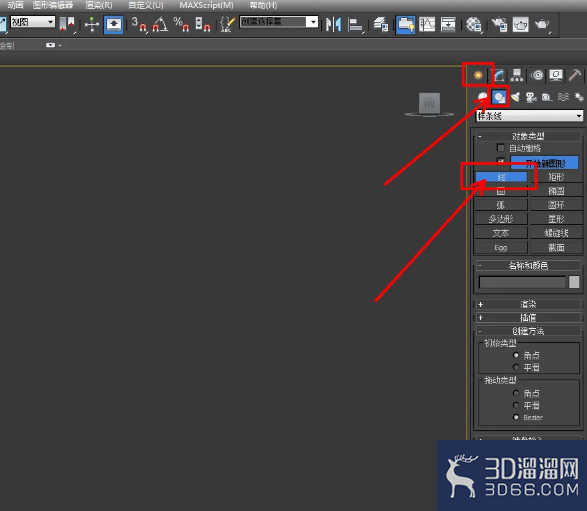This screenshot has height=511, width=587.
Task: Click the Render Production teapot icon
Action: (x=542, y=25)
